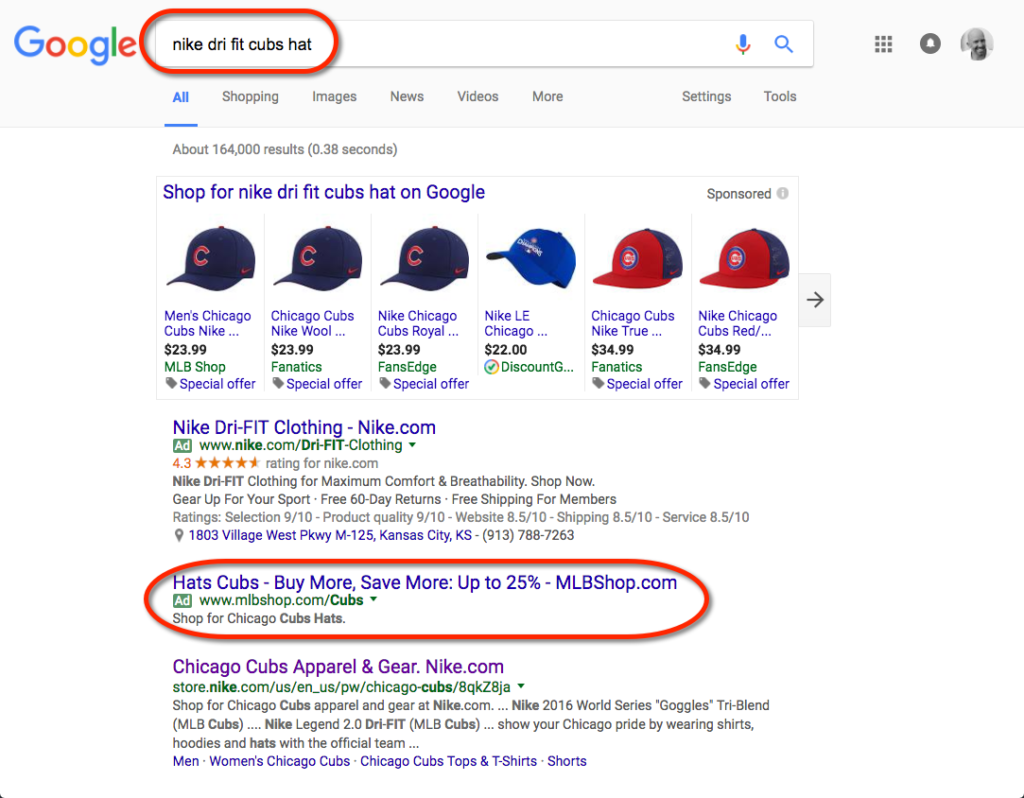Screen dimensions: 1024x798
Task: Click the blue magnifier search button
Action: 784,44
